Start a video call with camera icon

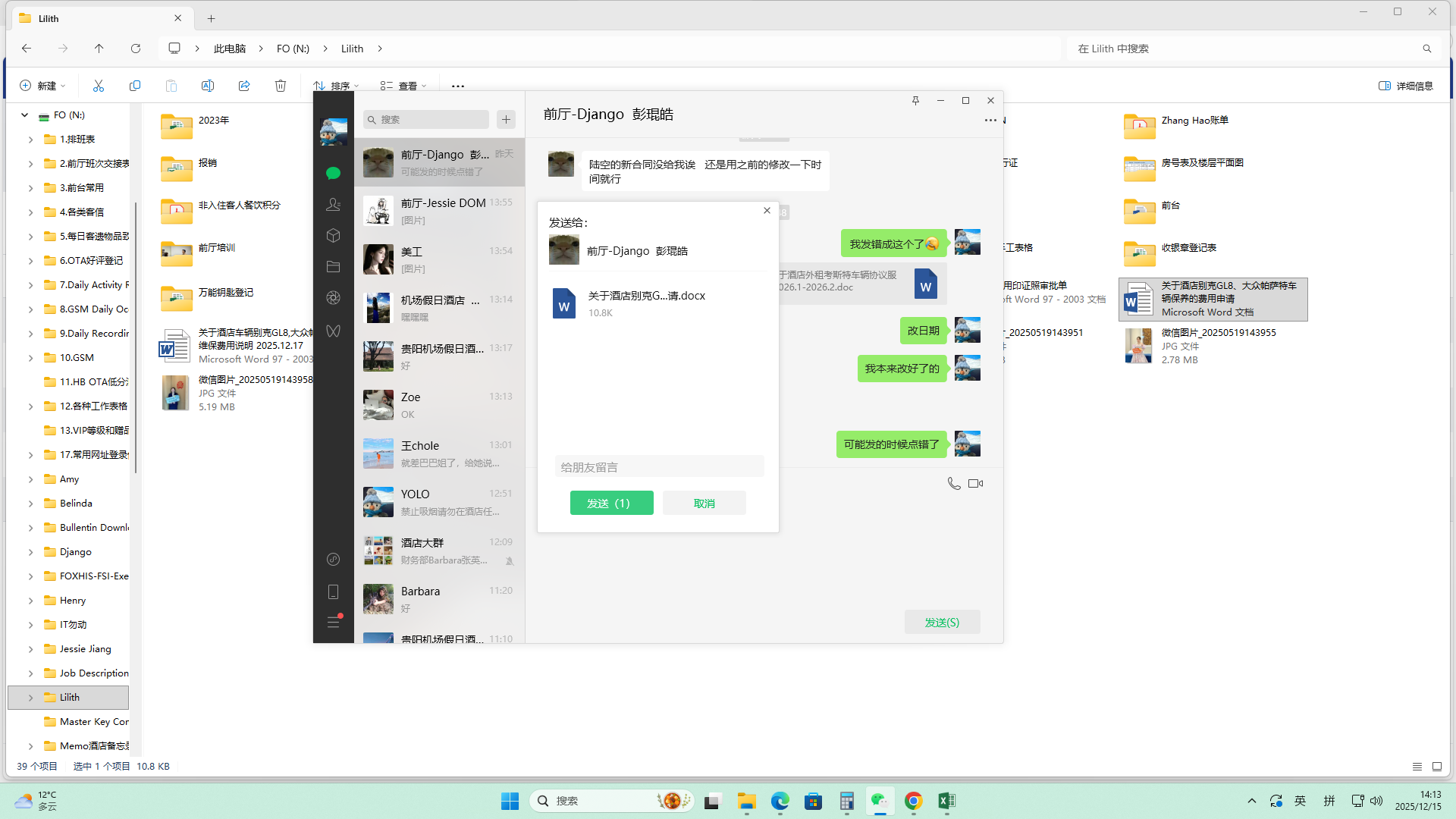click(x=976, y=483)
